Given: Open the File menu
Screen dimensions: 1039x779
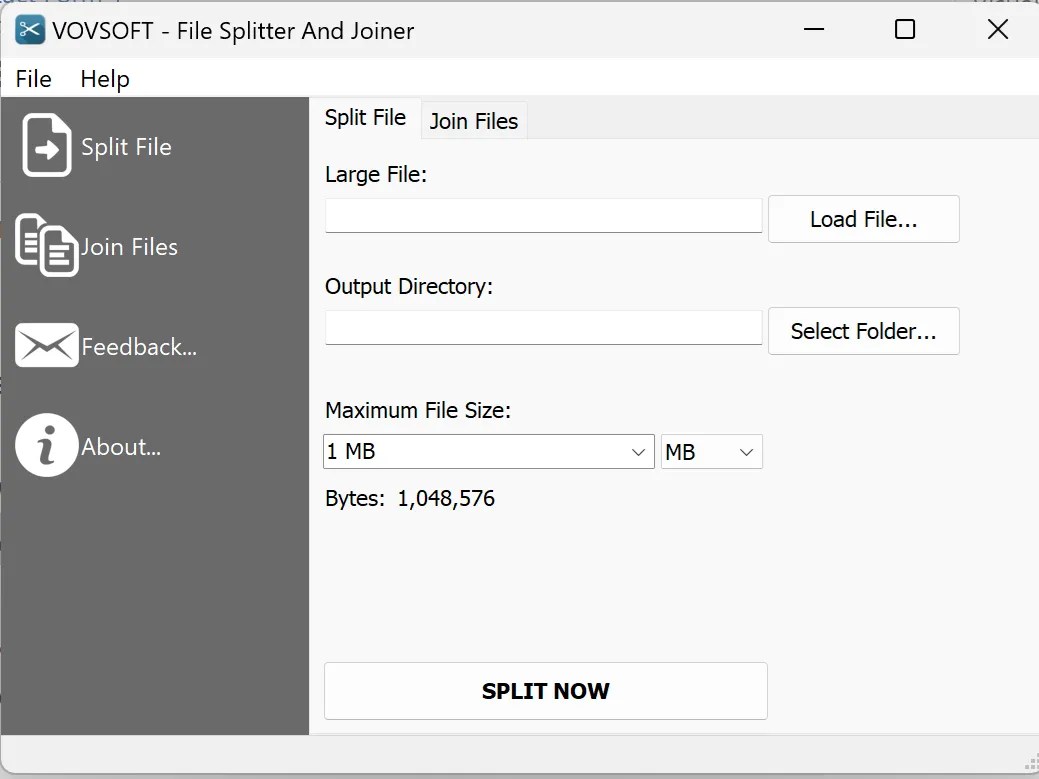Looking at the screenshot, I should tap(32, 78).
